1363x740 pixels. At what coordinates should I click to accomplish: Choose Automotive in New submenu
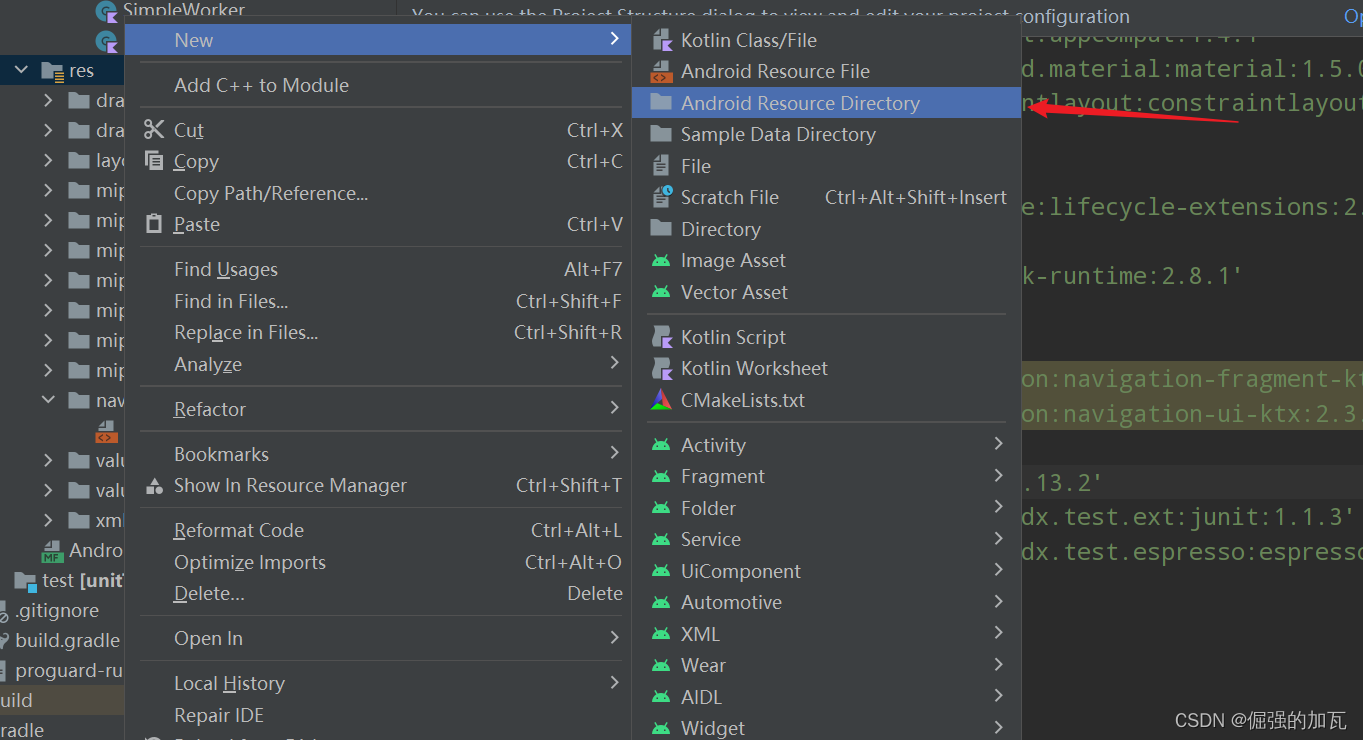(x=827, y=602)
